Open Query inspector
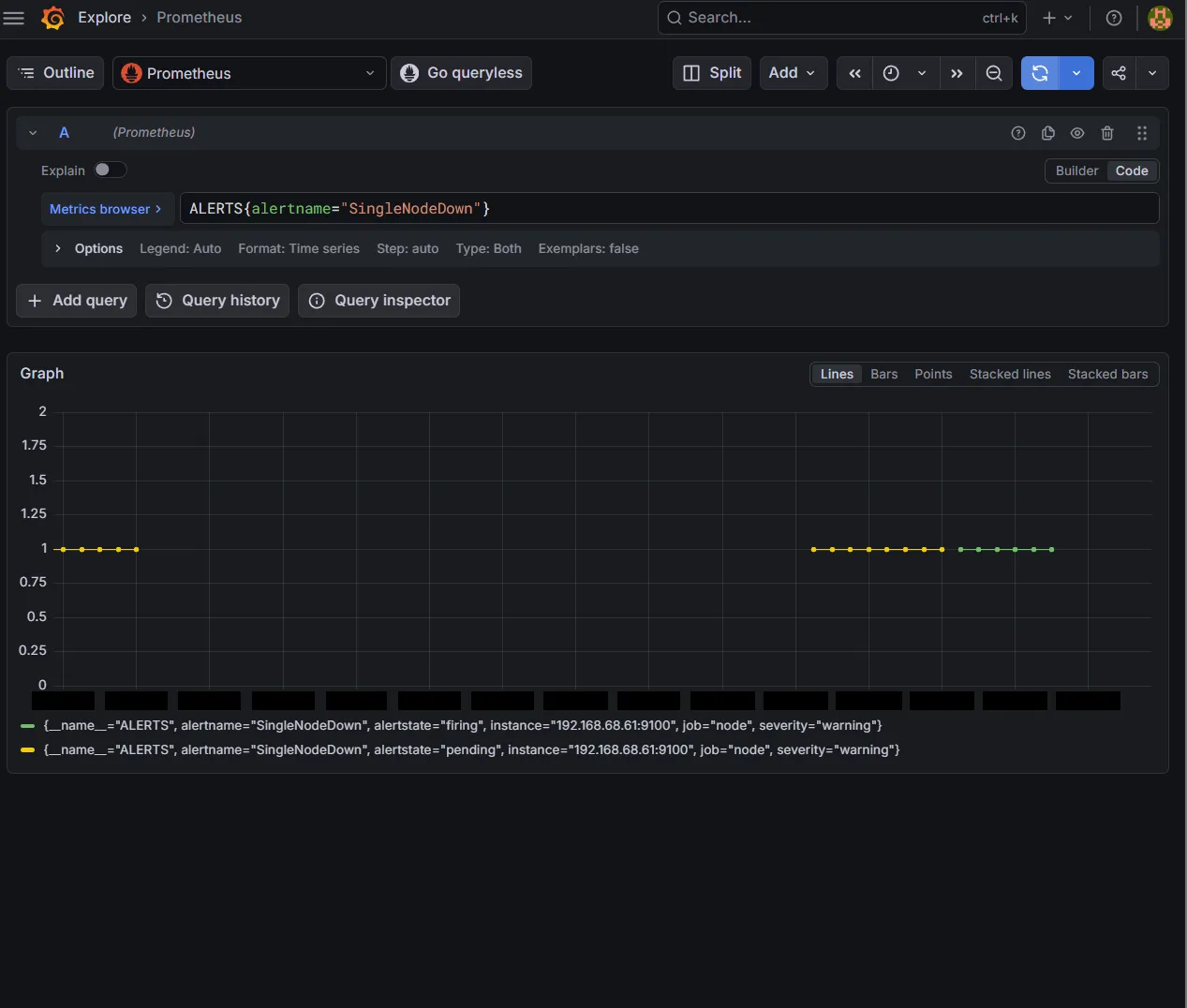 coord(378,301)
